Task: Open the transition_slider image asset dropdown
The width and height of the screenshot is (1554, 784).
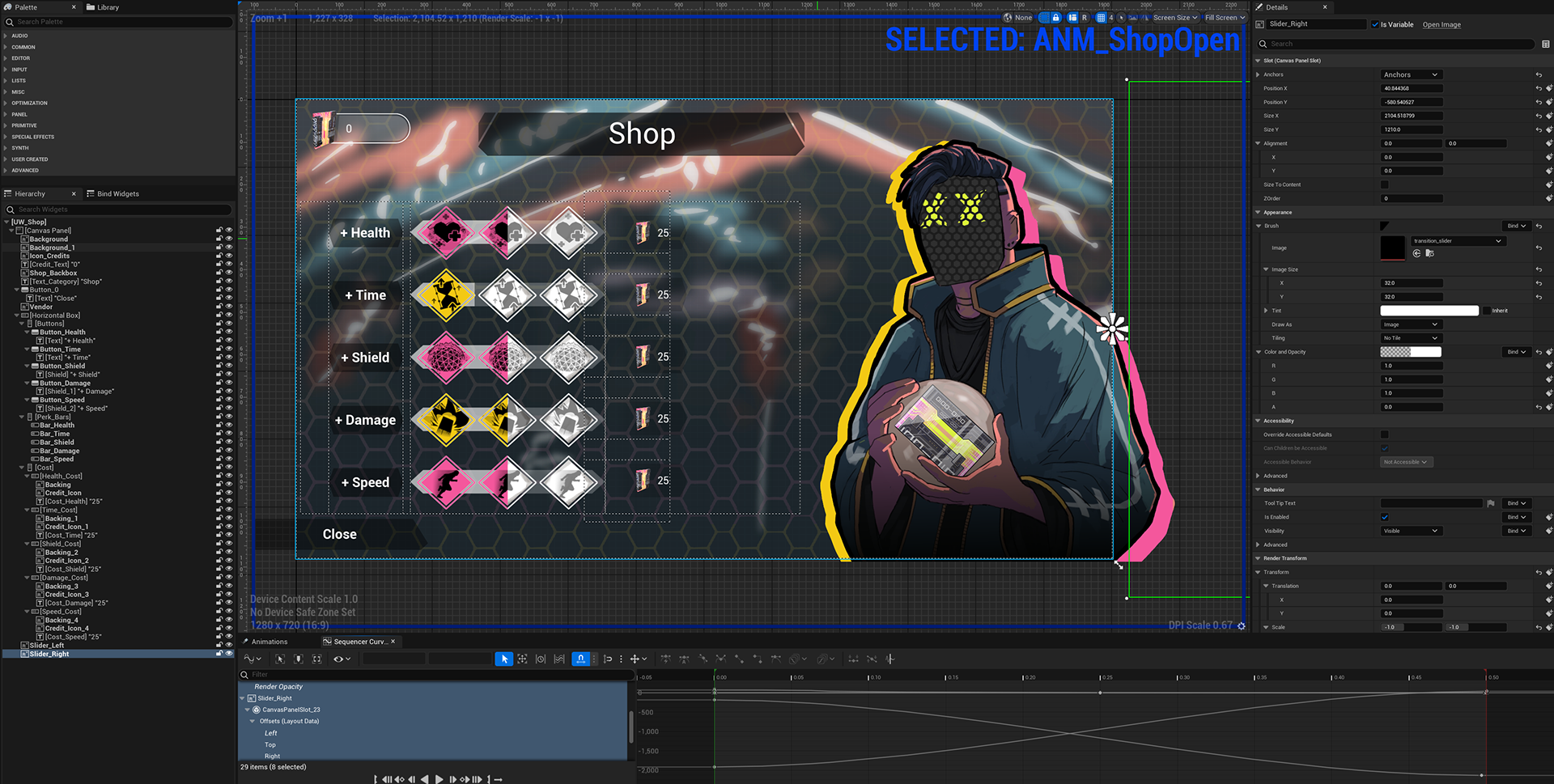Action: (x=1458, y=241)
